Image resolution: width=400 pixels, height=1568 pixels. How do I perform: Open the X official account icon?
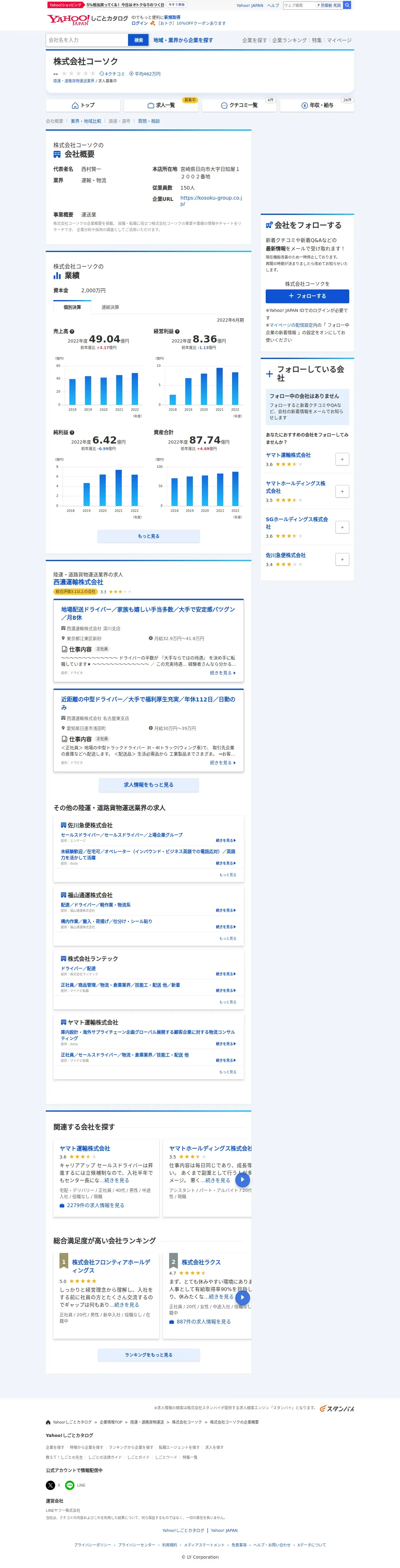coord(50,1485)
